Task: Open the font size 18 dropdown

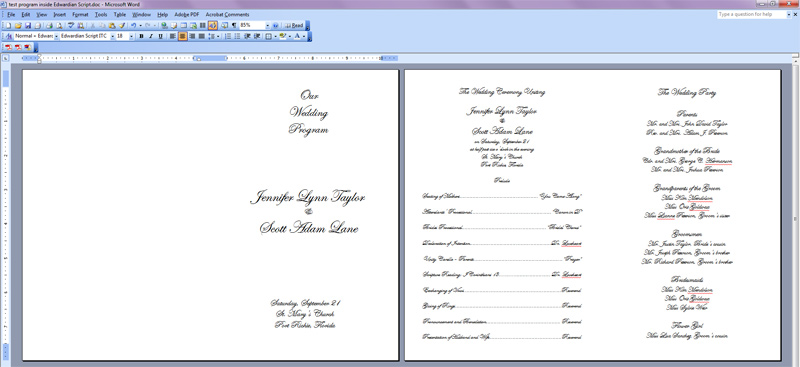Action: [132, 36]
